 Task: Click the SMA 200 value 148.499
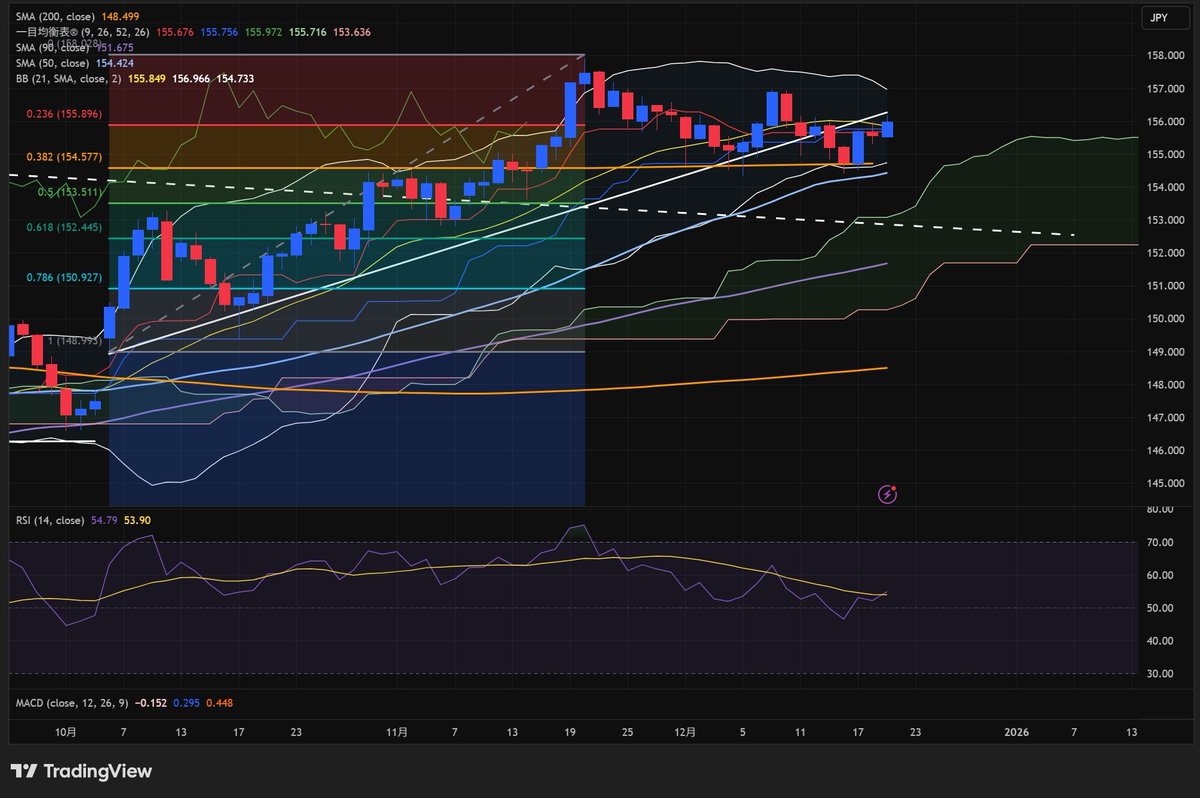(120, 18)
